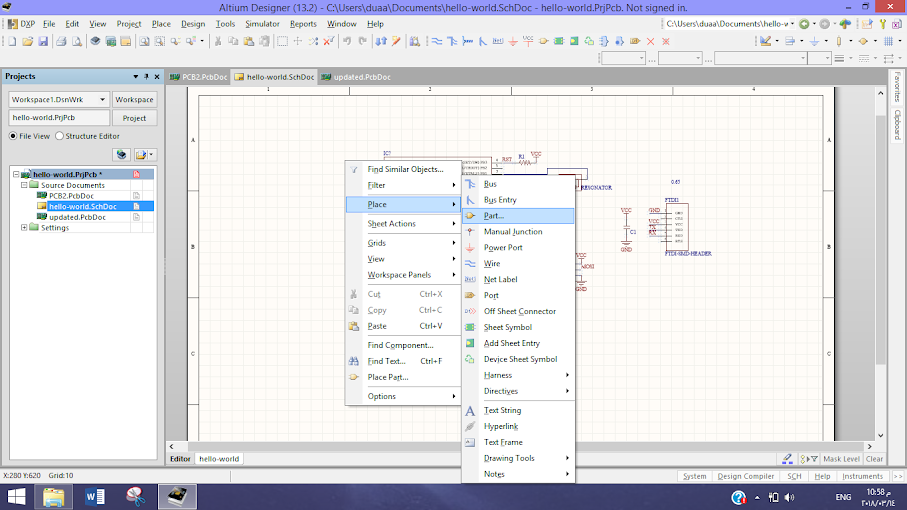Expand the Settings folder node
This screenshot has height=510, width=907.
pos(24,228)
